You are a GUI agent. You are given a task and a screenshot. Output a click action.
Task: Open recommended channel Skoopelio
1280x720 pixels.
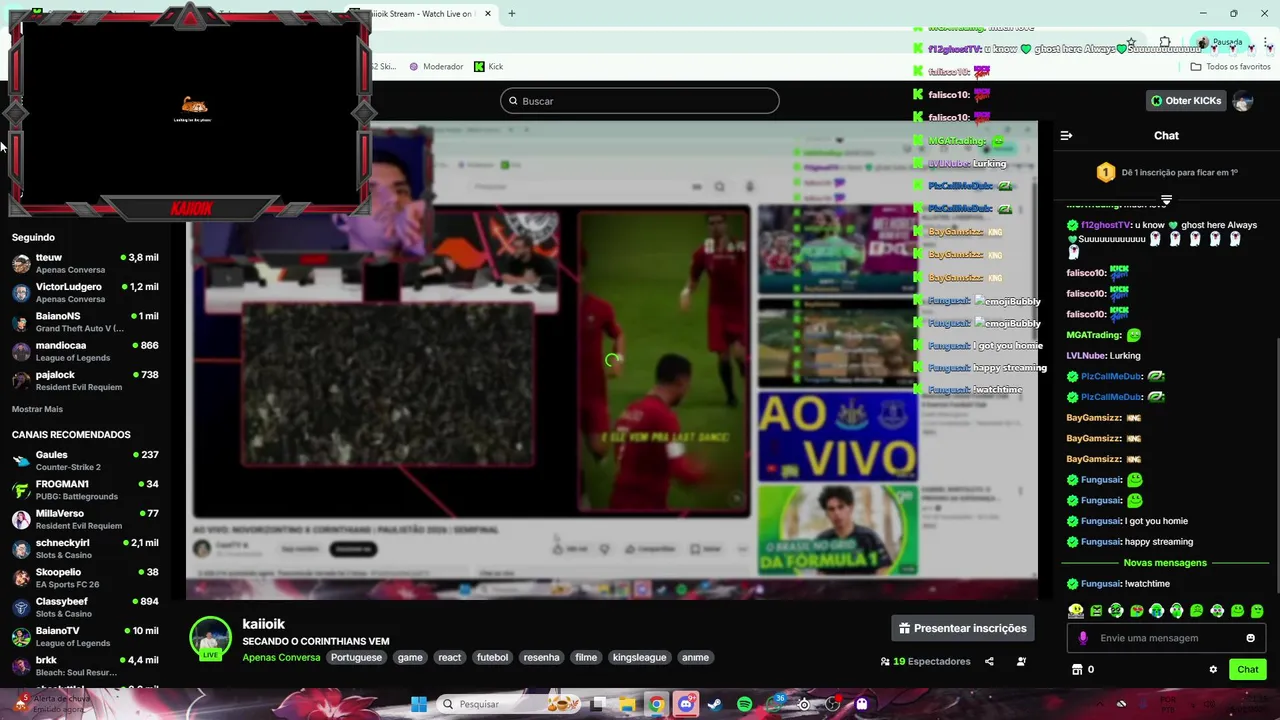coord(85,578)
